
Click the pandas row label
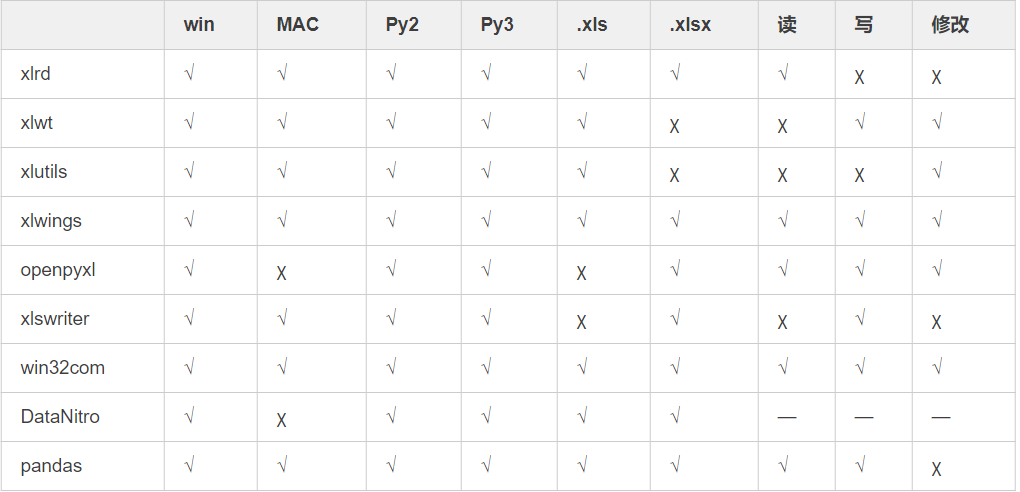point(51,466)
